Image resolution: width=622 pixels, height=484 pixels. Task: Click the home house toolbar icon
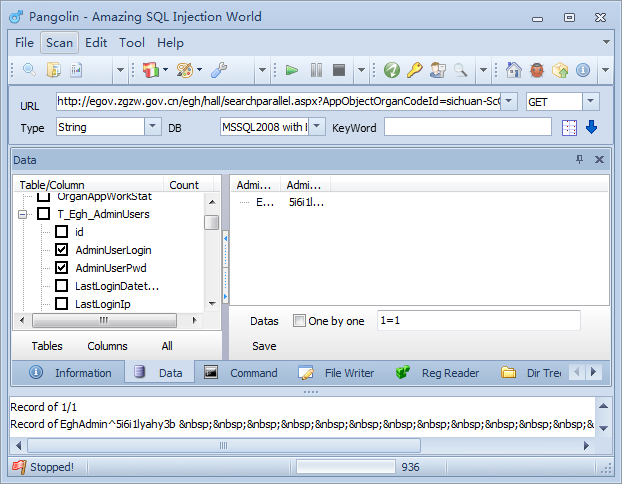click(x=514, y=70)
